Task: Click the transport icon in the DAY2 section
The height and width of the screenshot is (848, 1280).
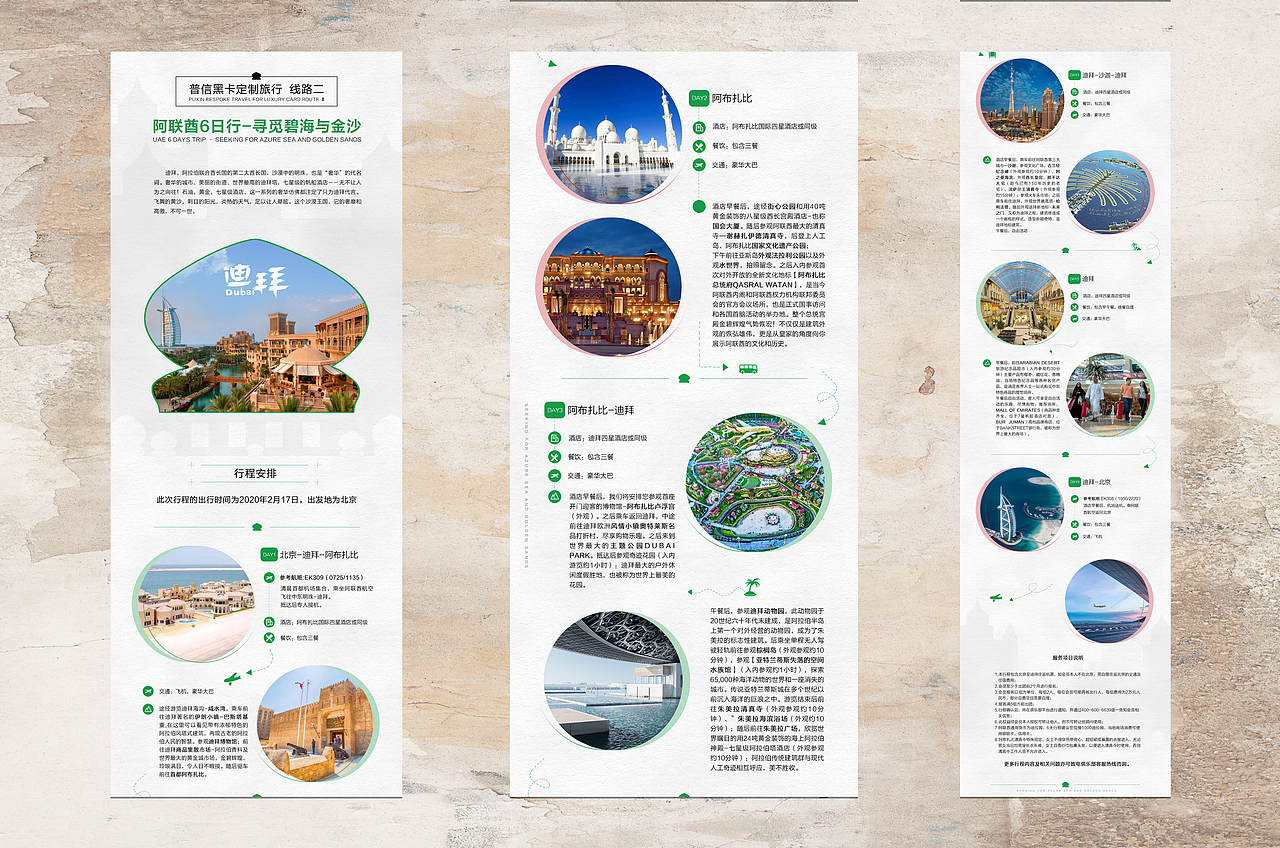Action: 699,165
